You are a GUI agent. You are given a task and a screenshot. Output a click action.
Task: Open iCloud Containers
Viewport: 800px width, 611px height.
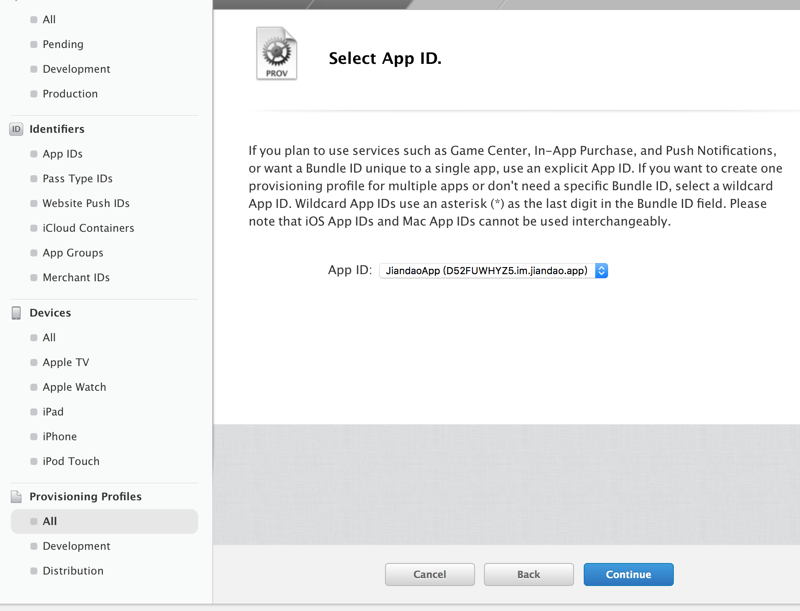88,228
